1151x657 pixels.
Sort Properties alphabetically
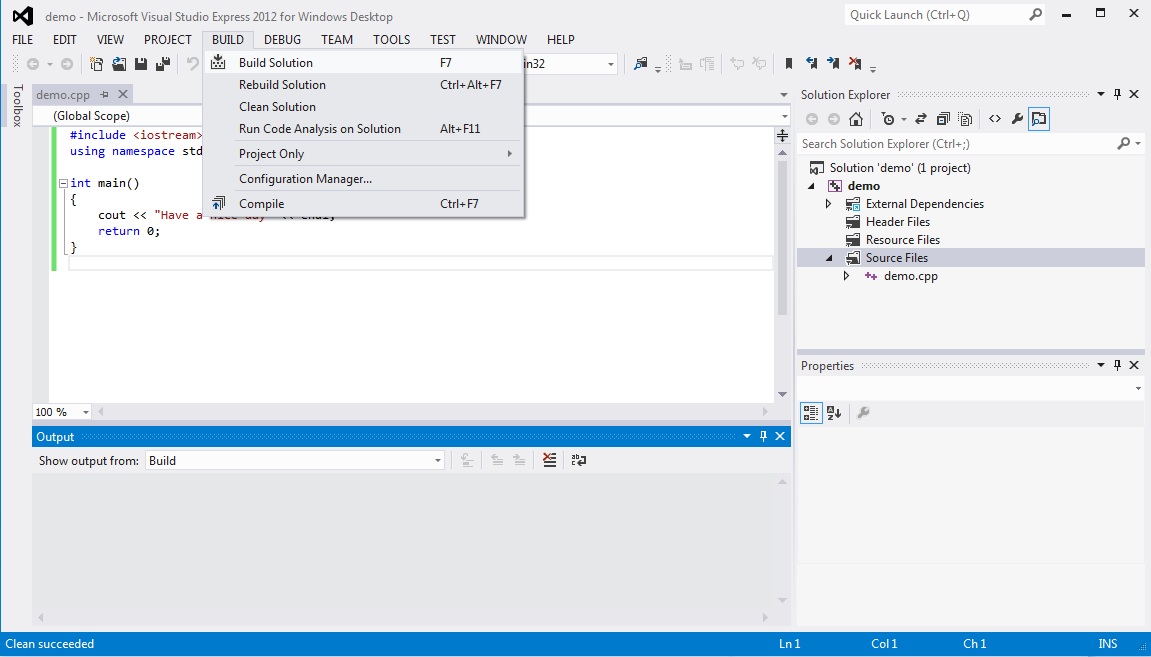coord(834,413)
